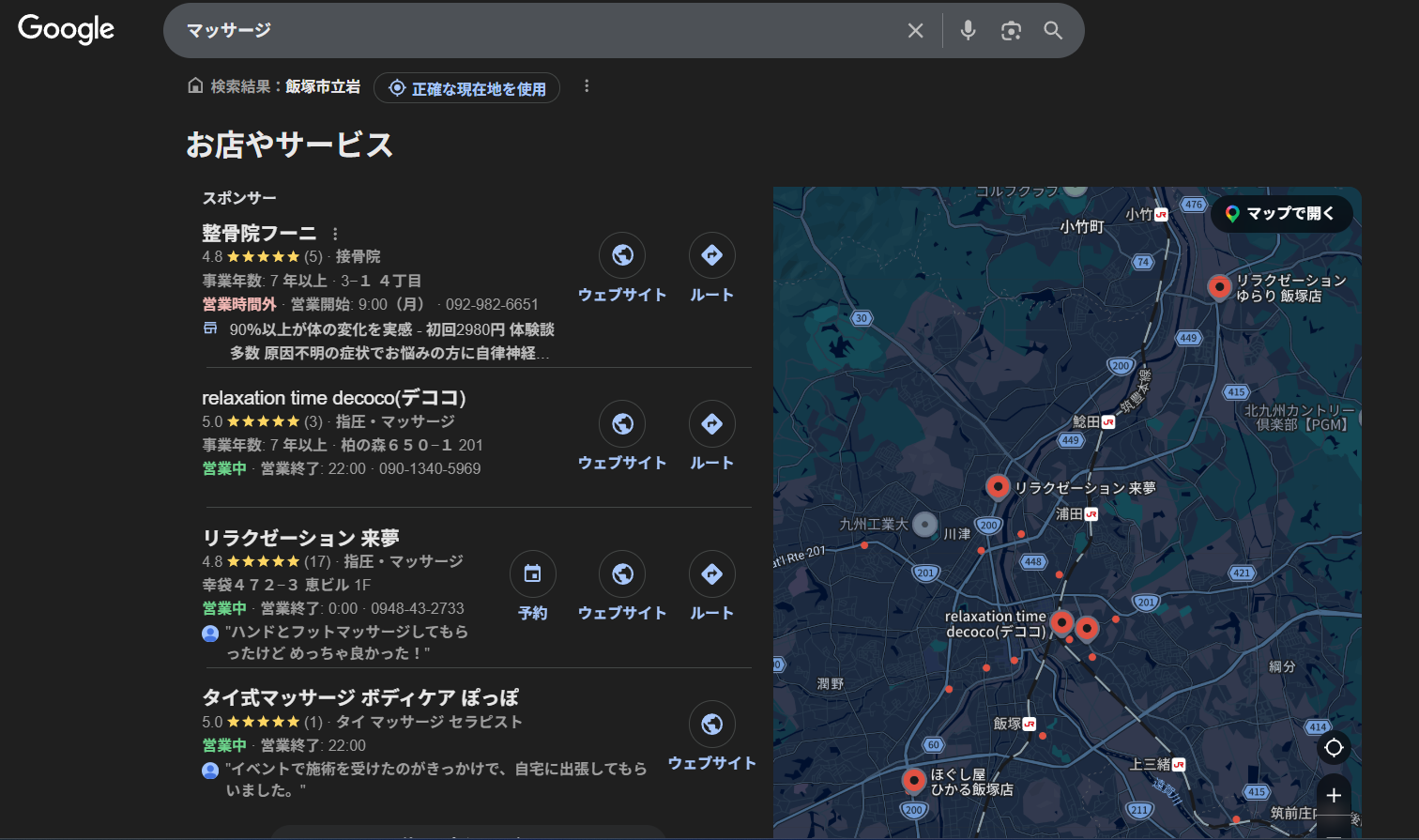The image size is (1419, 840).
Task: Click 正確な現在地を使用 button
Action: tap(467, 88)
